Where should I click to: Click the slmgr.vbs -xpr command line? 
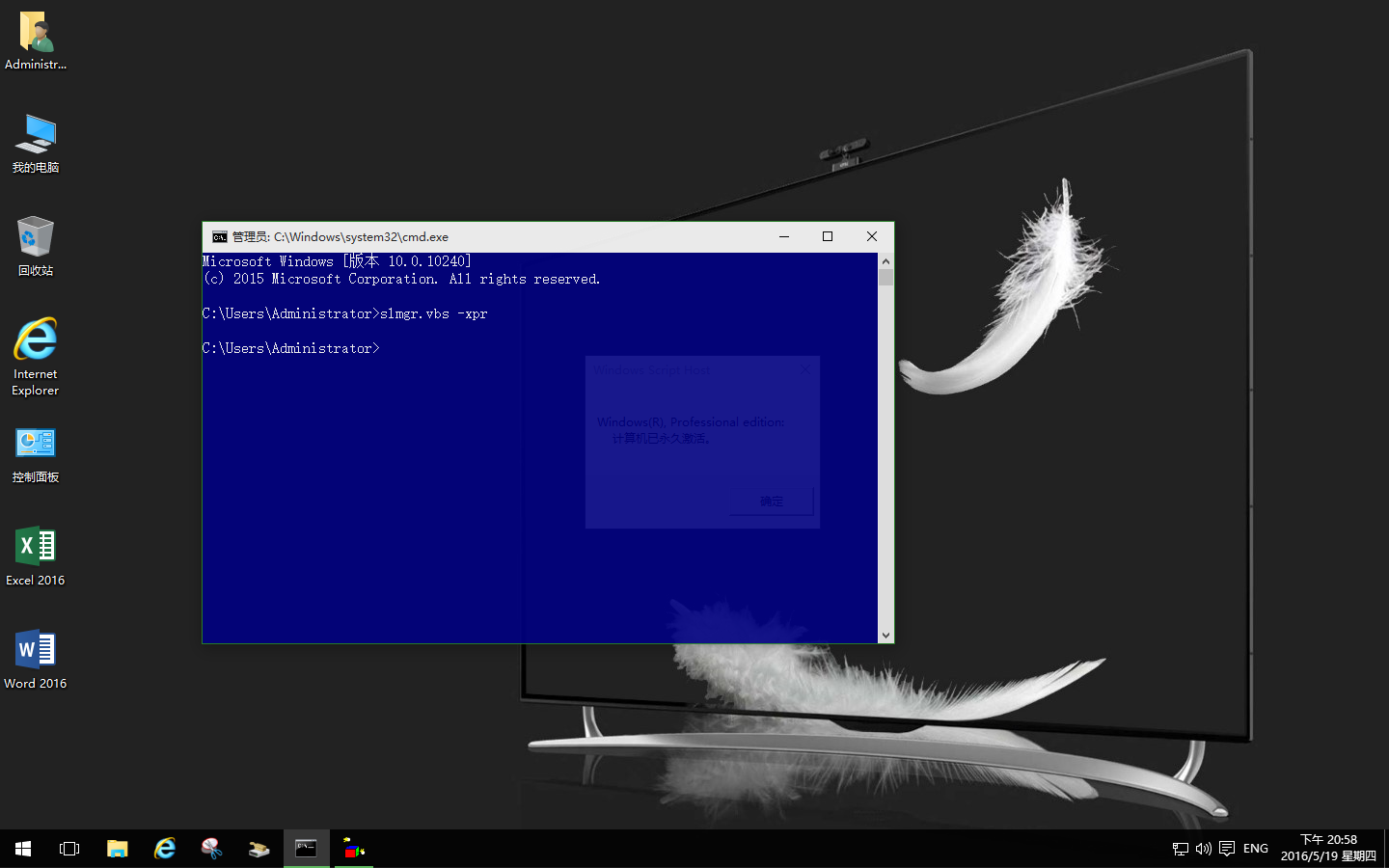[x=345, y=313]
